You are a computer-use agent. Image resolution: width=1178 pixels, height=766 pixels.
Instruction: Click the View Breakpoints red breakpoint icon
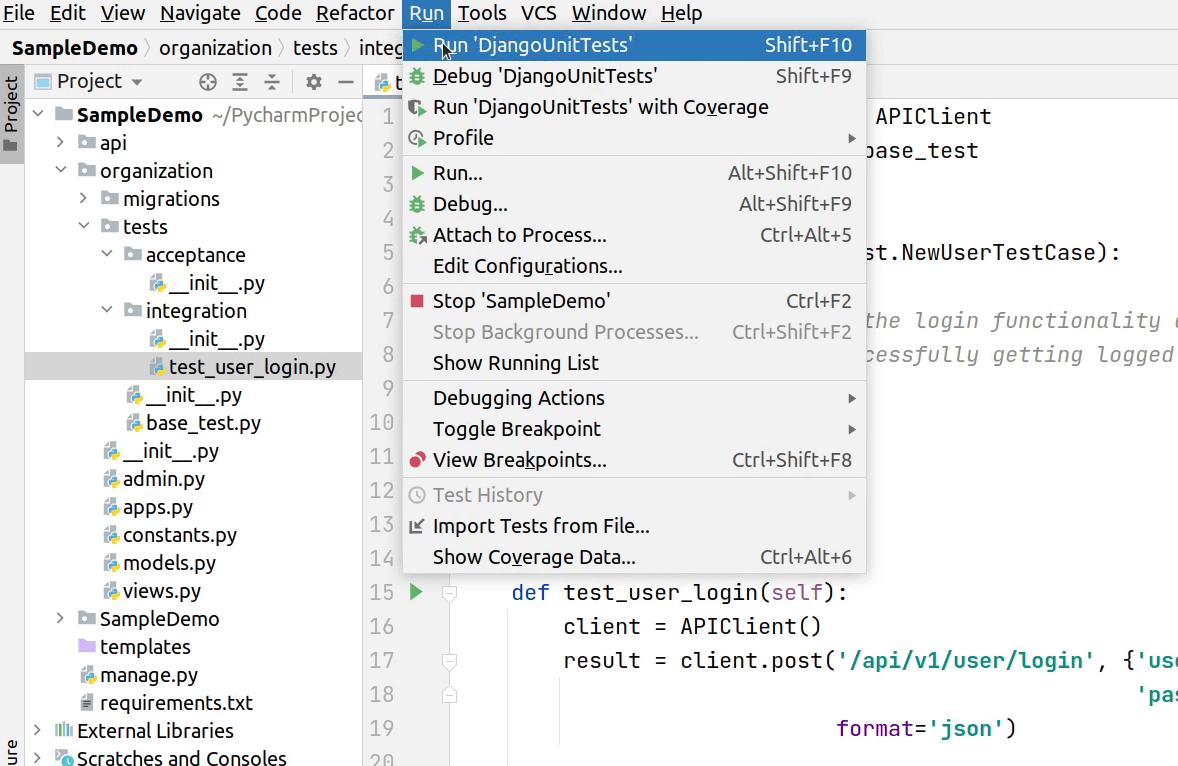tap(417, 460)
